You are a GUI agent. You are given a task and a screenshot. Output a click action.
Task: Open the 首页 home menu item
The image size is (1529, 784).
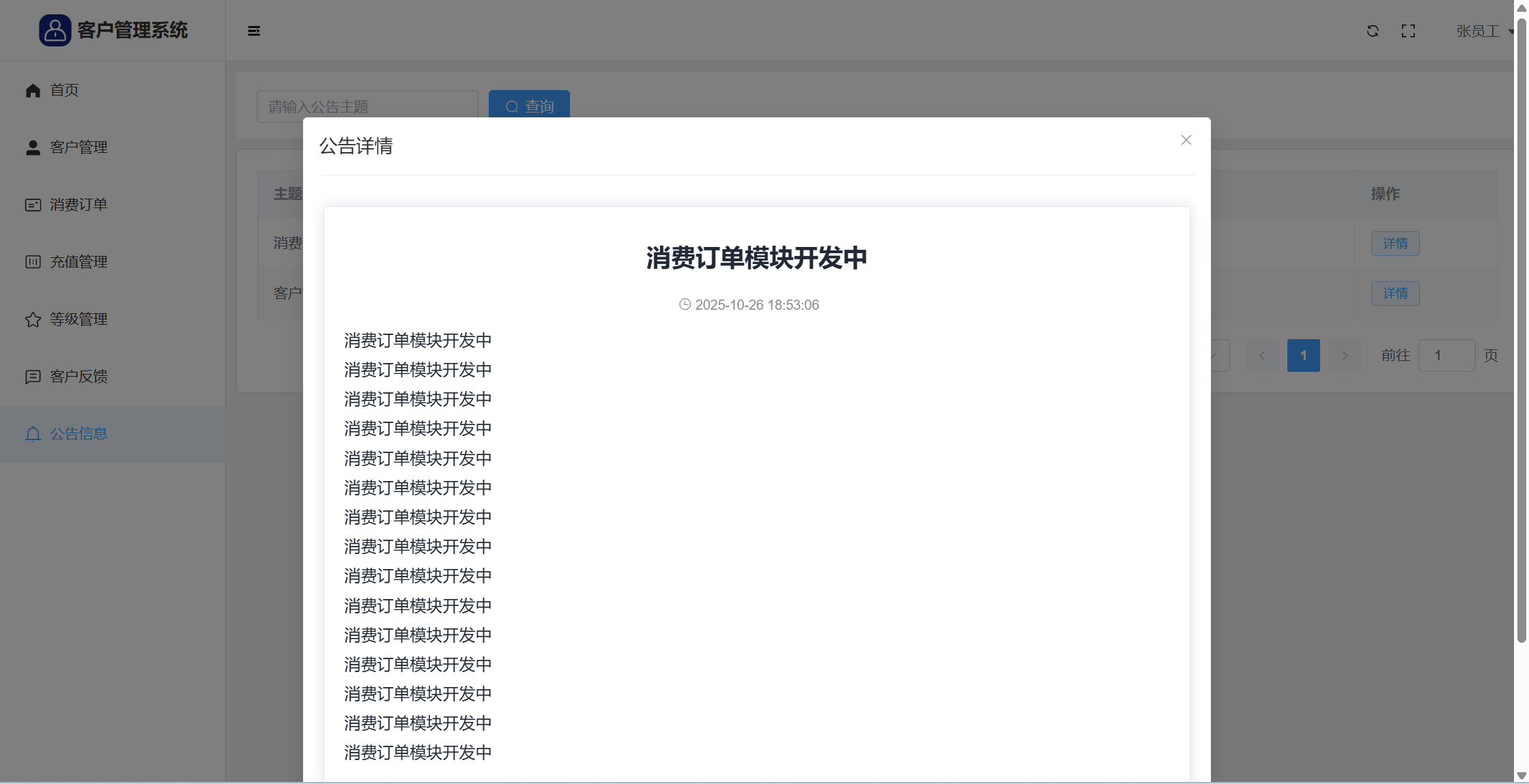click(x=64, y=90)
